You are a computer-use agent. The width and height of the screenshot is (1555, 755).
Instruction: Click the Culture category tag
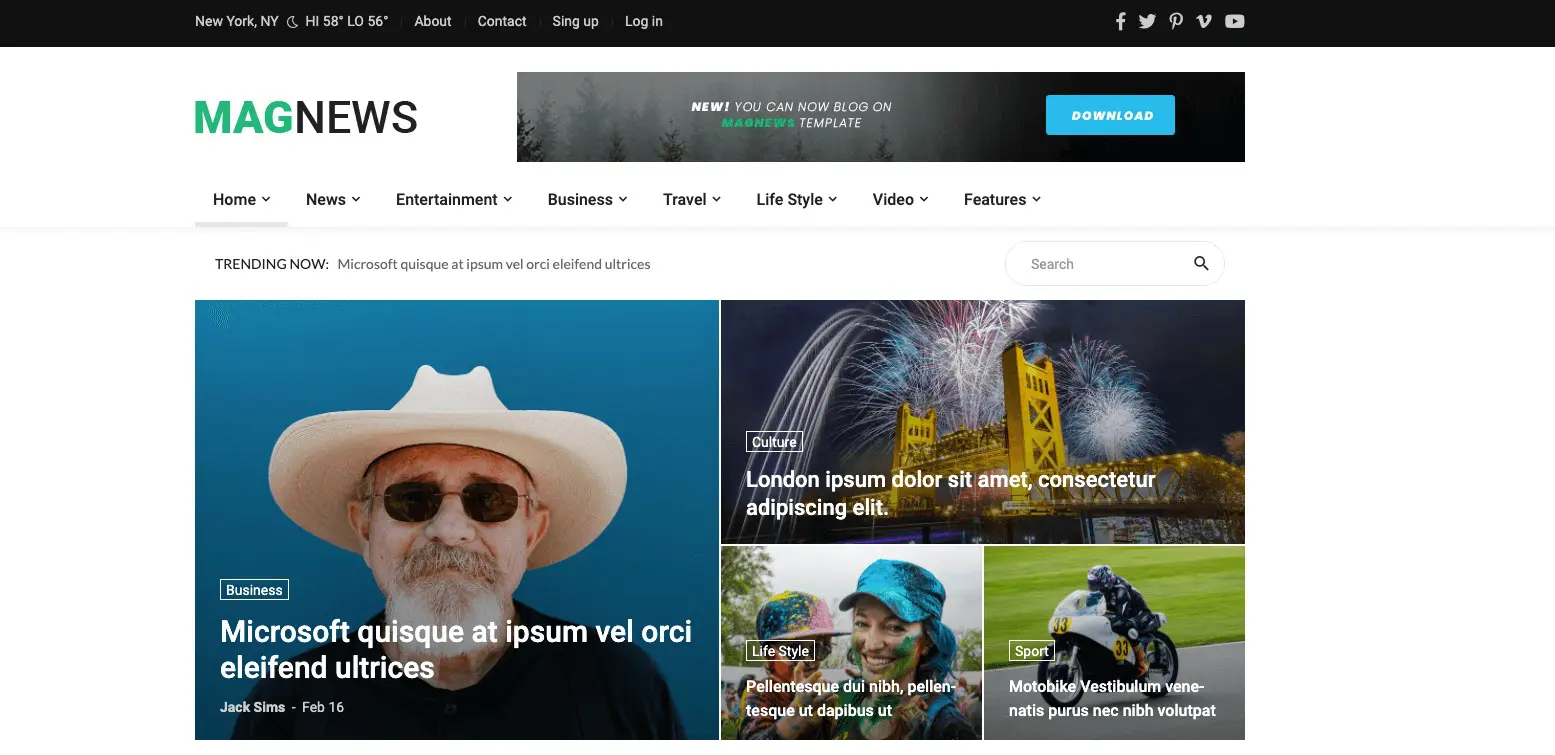coord(774,442)
